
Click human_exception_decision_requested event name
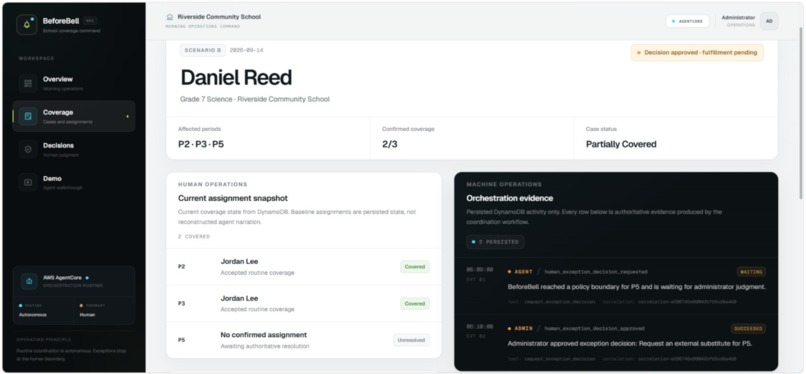click(596, 272)
